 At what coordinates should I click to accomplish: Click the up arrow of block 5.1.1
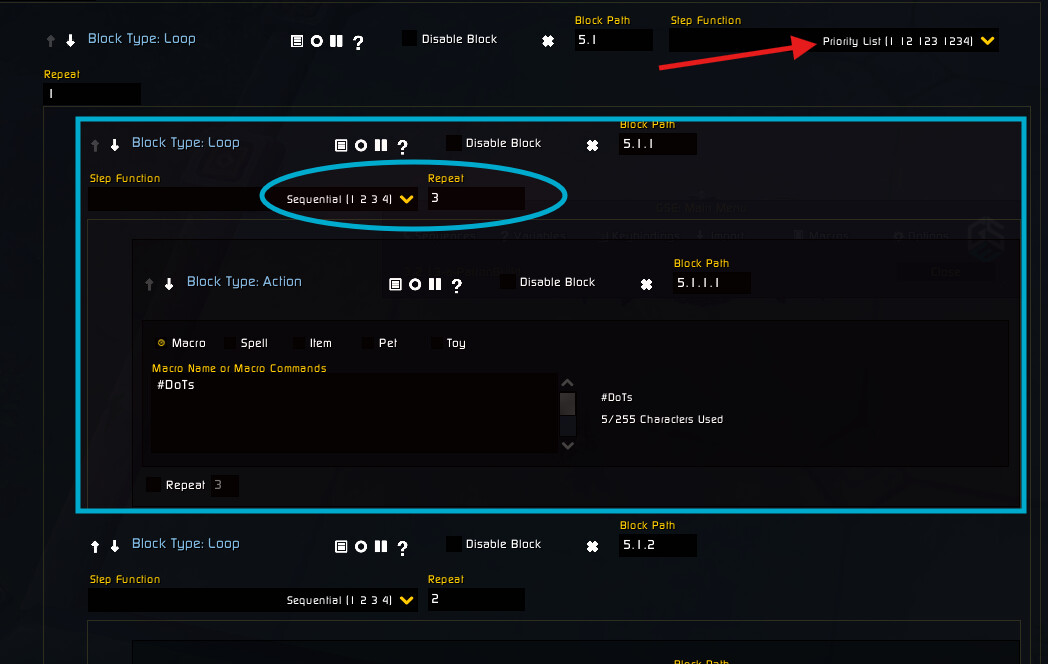(x=95, y=145)
